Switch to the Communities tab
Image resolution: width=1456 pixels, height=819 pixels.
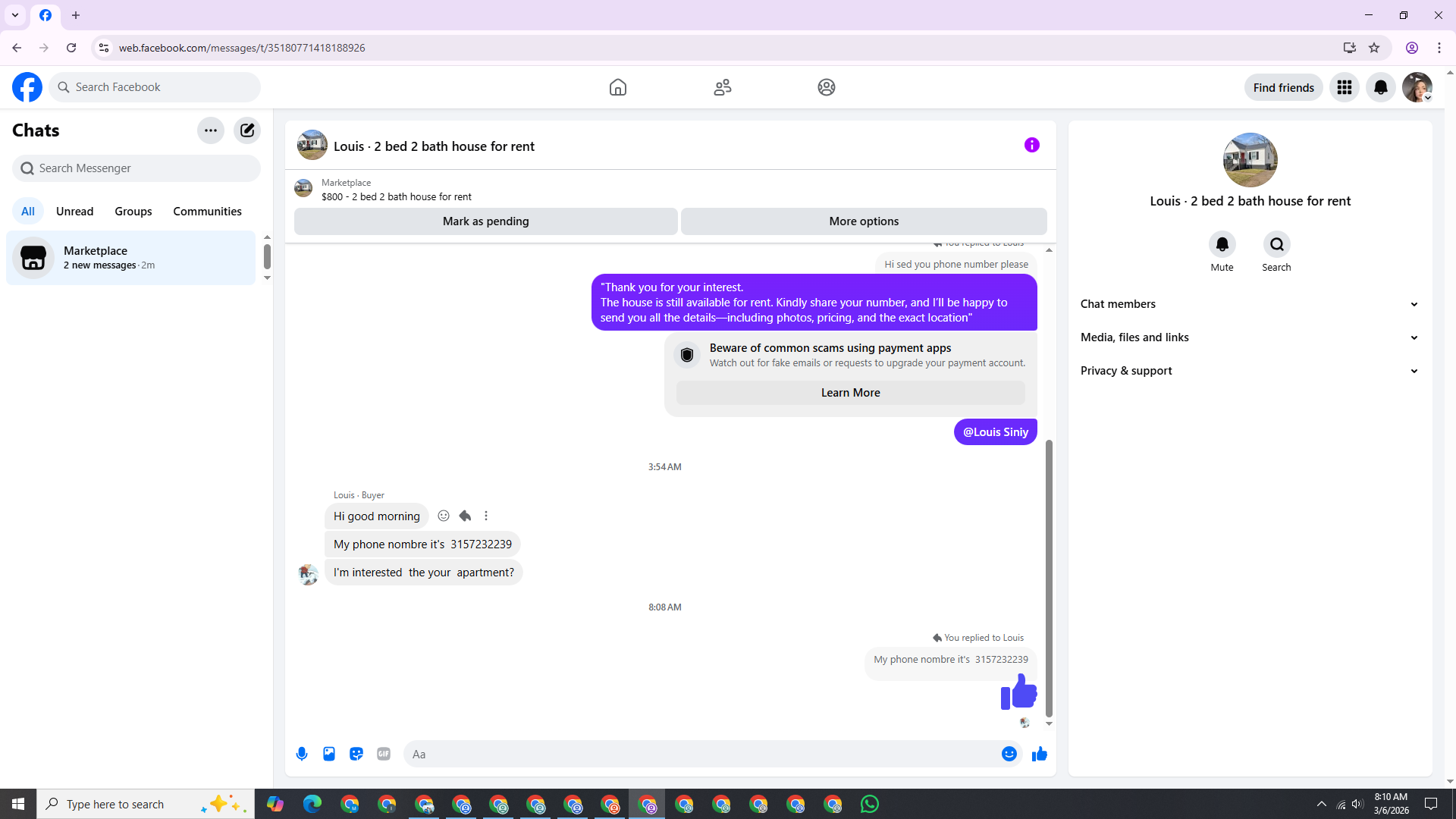coord(207,212)
